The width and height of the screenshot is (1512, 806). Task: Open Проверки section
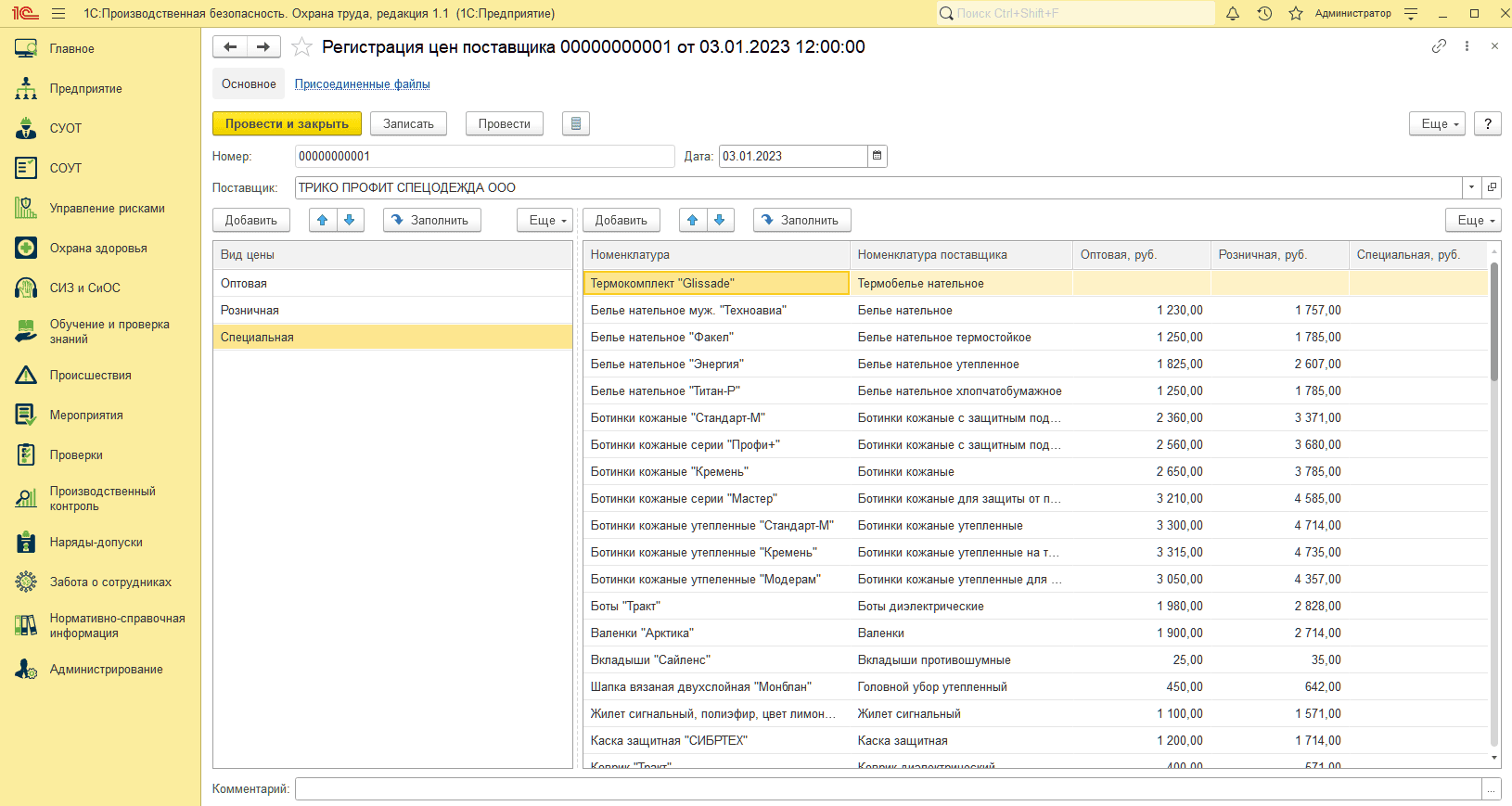tap(100, 454)
